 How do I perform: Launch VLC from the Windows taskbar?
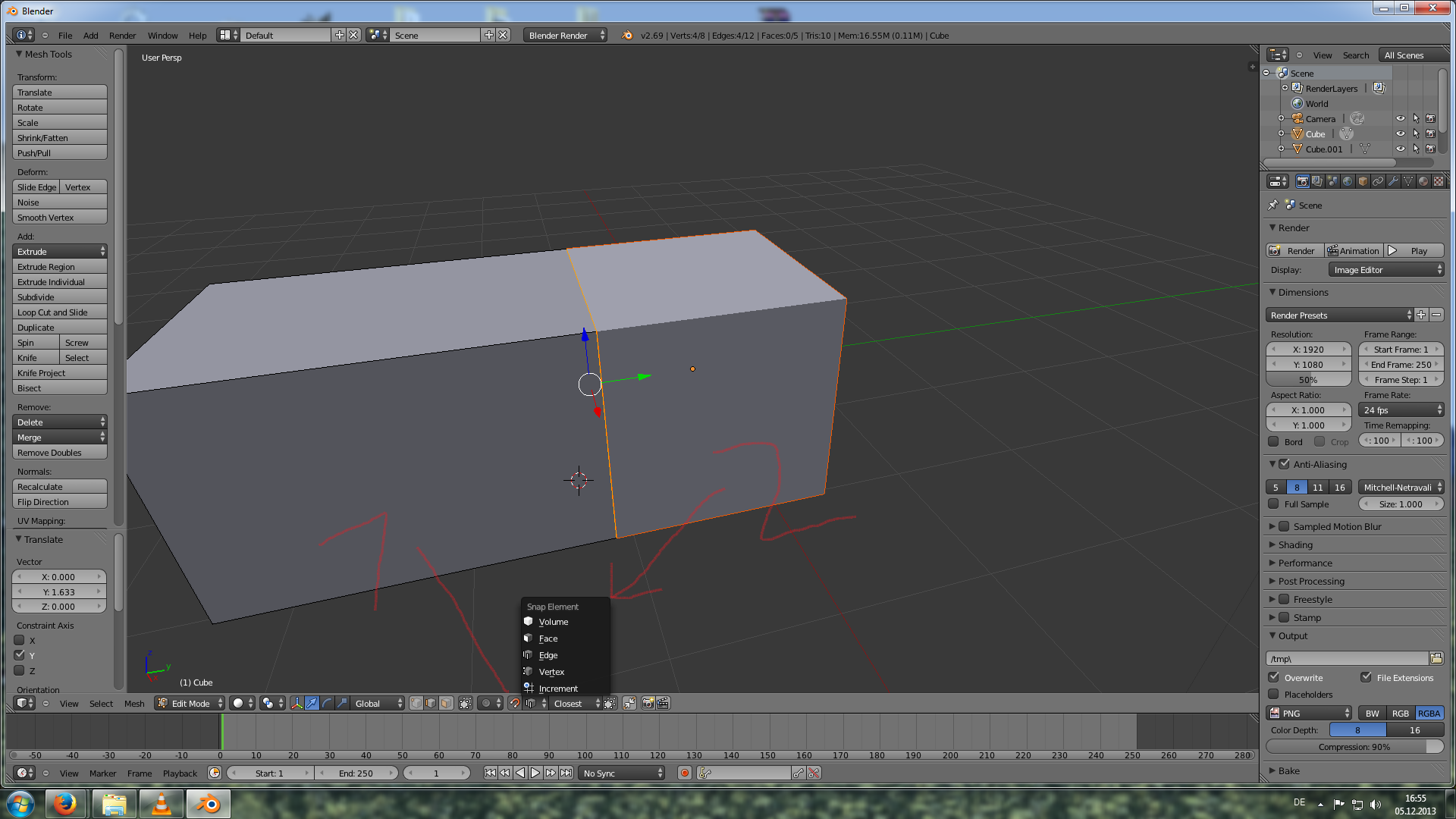coord(161,803)
